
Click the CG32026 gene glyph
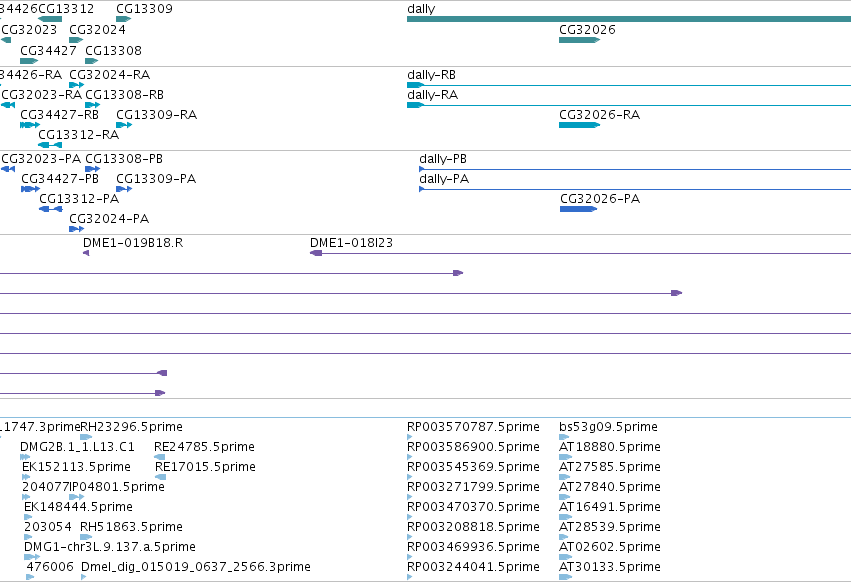point(579,40)
